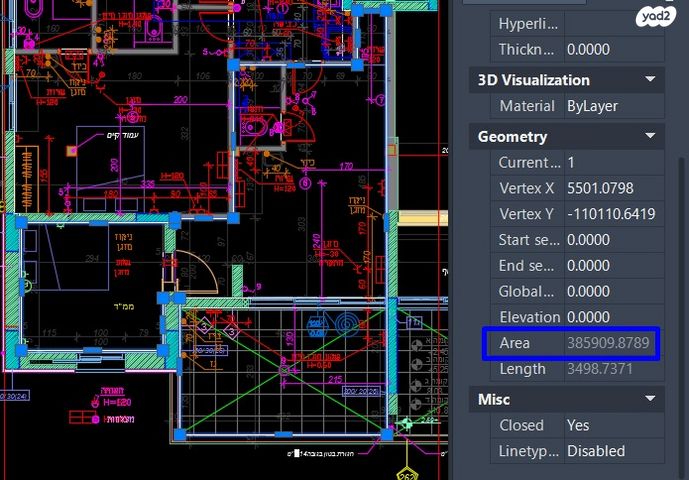
Task: Open the Material ByLayer dropdown
Action: pyautogui.click(x=612, y=105)
